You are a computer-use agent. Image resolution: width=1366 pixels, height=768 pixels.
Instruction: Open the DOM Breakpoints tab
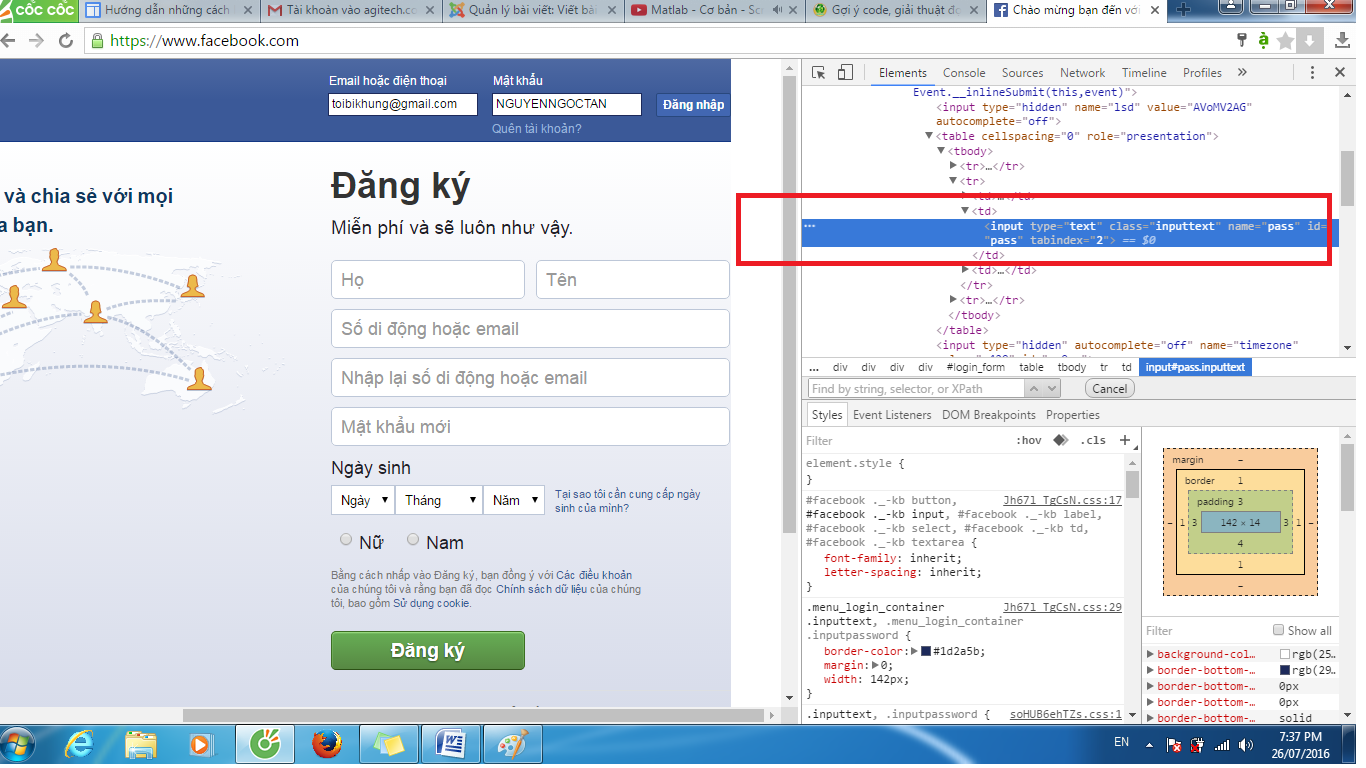[x=989, y=415]
